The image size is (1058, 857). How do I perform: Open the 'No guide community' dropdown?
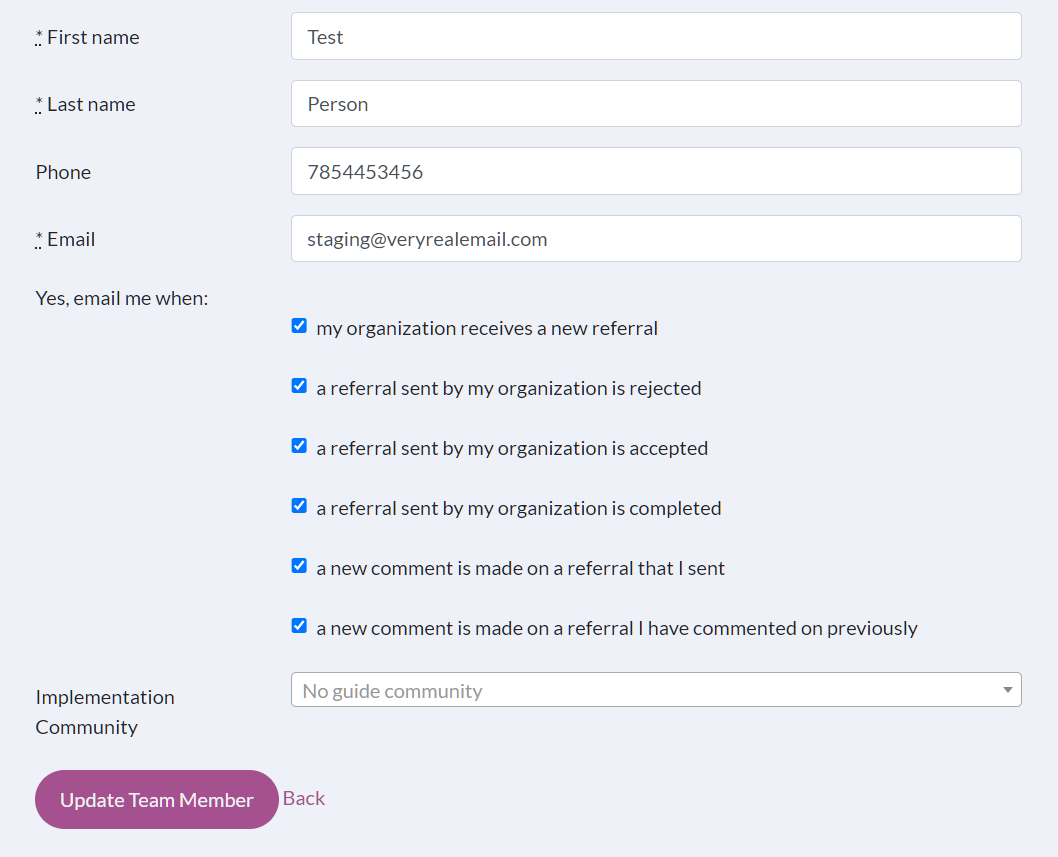click(x=645, y=690)
